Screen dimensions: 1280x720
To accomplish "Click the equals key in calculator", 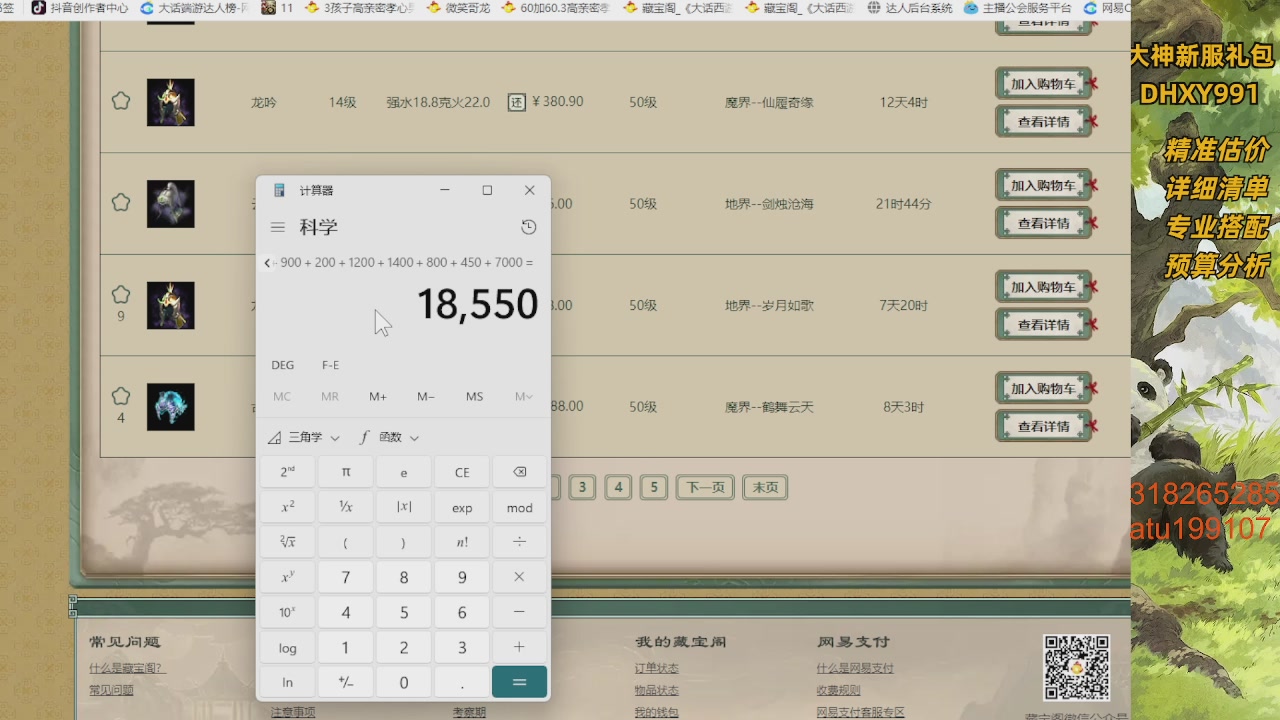I will [519, 682].
